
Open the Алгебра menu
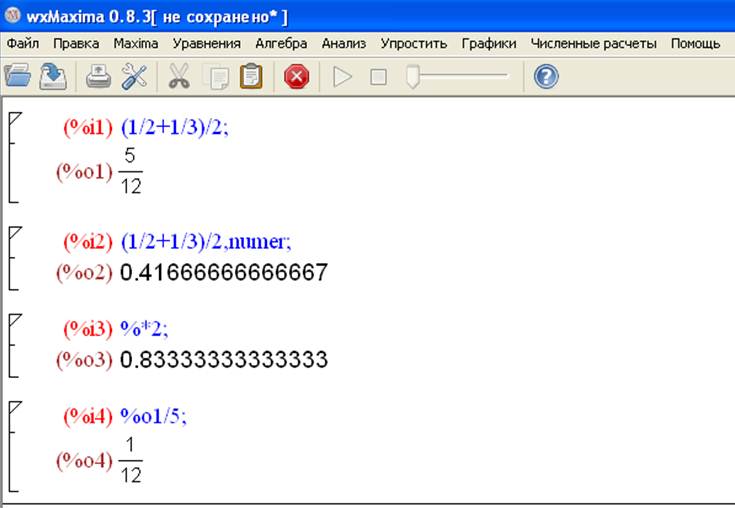click(281, 44)
